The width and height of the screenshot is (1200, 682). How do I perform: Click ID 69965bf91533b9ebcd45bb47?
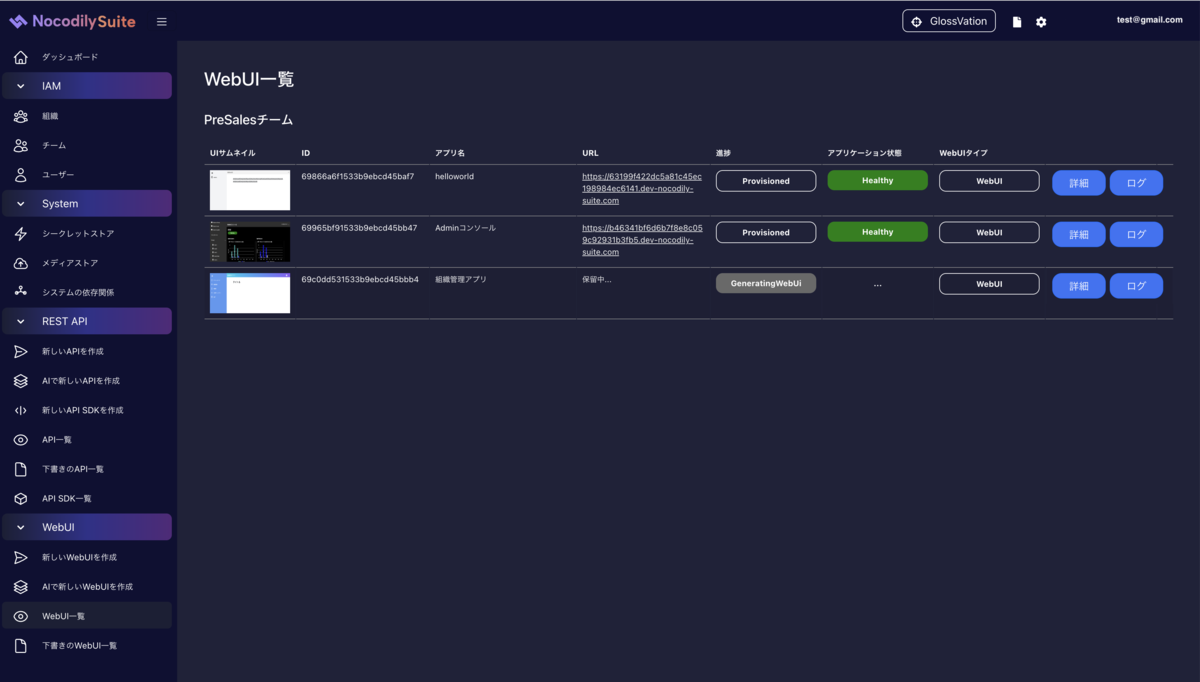pos(359,228)
